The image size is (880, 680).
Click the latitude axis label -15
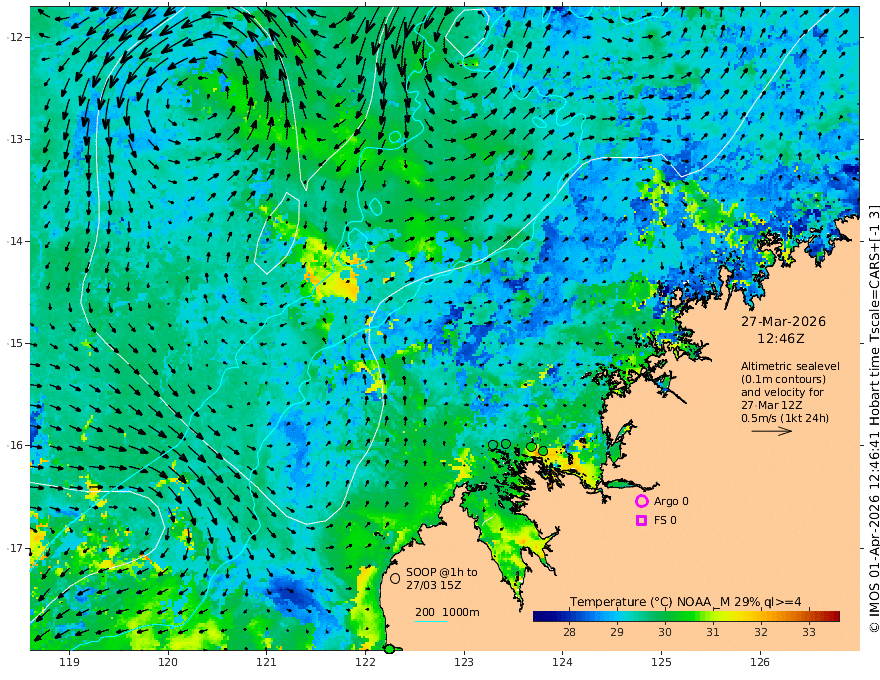coord(15,343)
